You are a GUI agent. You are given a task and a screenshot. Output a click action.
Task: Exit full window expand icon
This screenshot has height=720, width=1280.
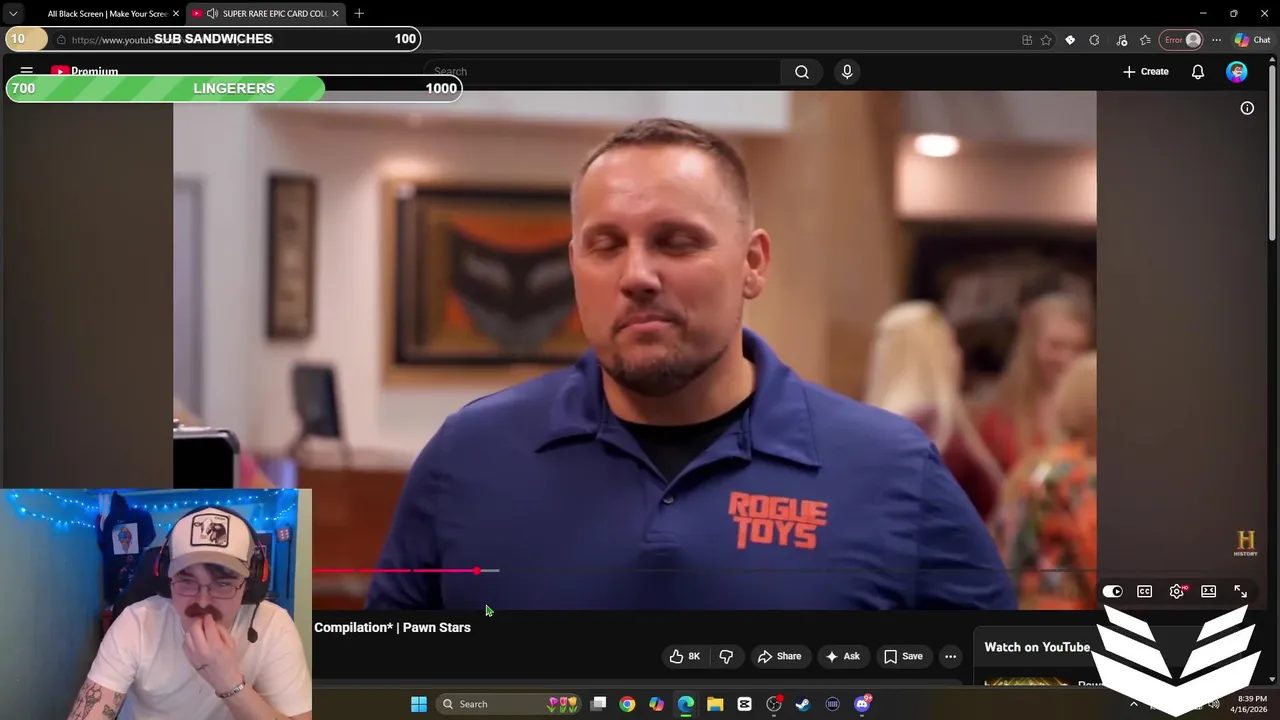click(x=1241, y=591)
